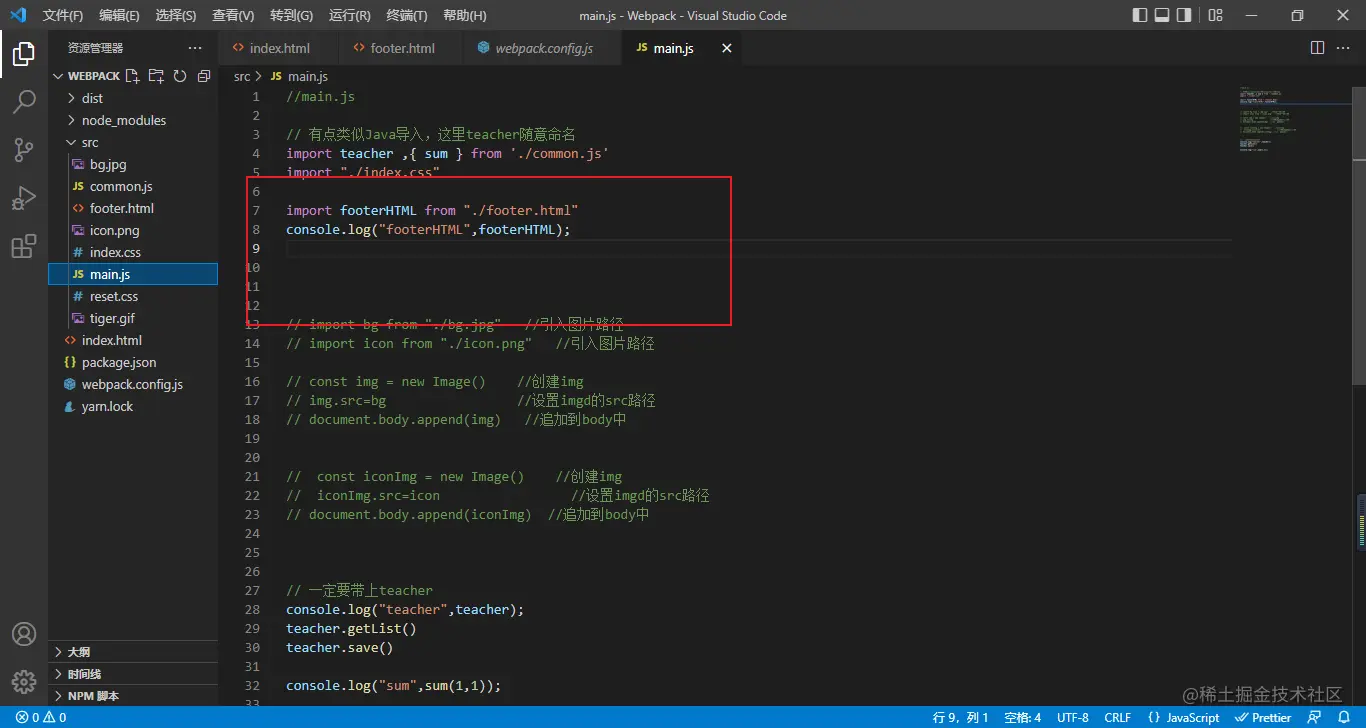The image size is (1366, 728).
Task: Open the Accounts menu icon
Action: click(24, 634)
